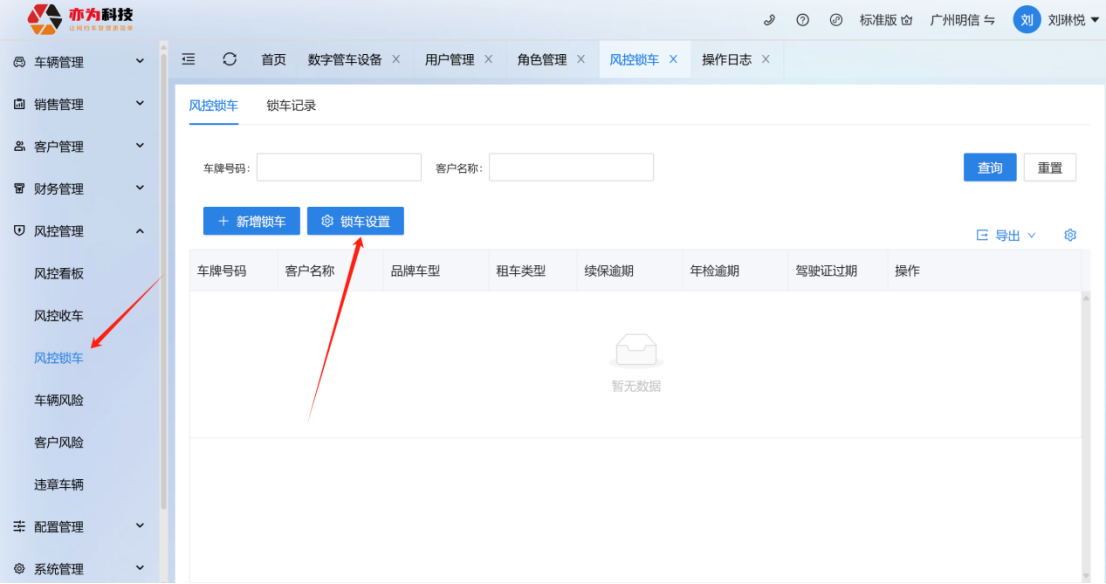Click the 新增锁车 button
The height and width of the screenshot is (584, 1106).
click(251, 221)
